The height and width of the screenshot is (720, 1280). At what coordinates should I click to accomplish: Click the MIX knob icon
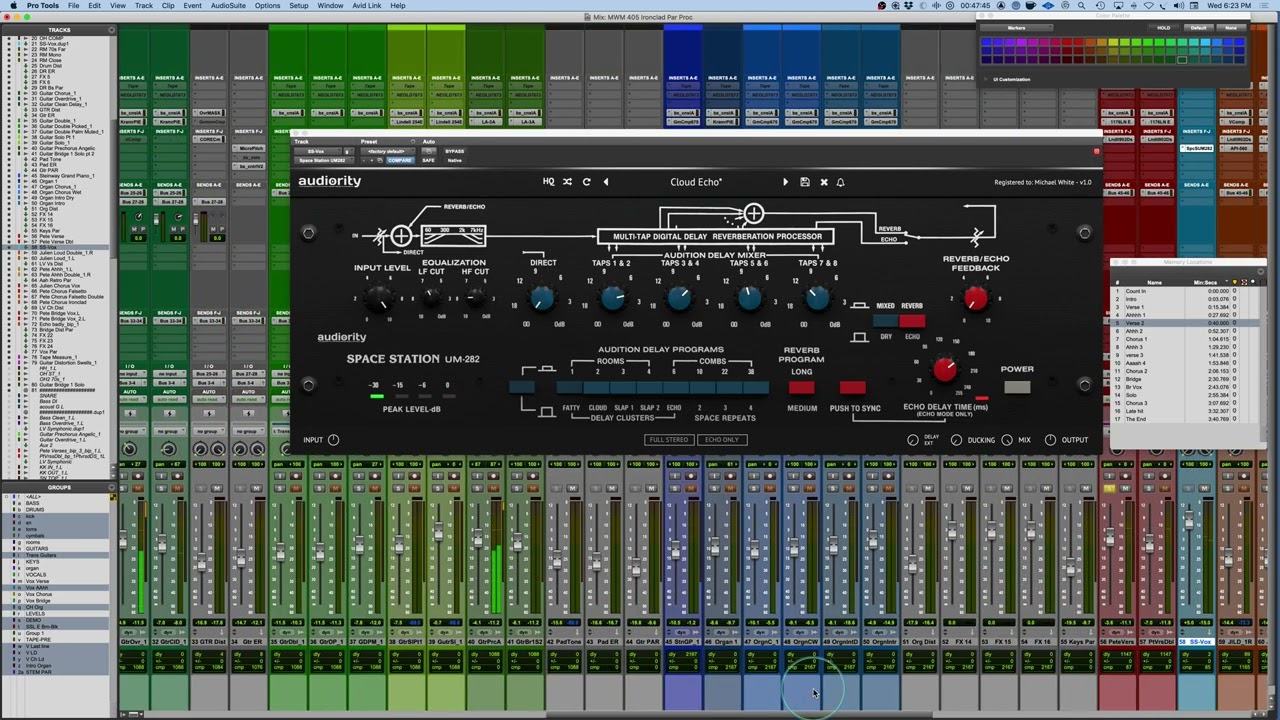point(1007,440)
